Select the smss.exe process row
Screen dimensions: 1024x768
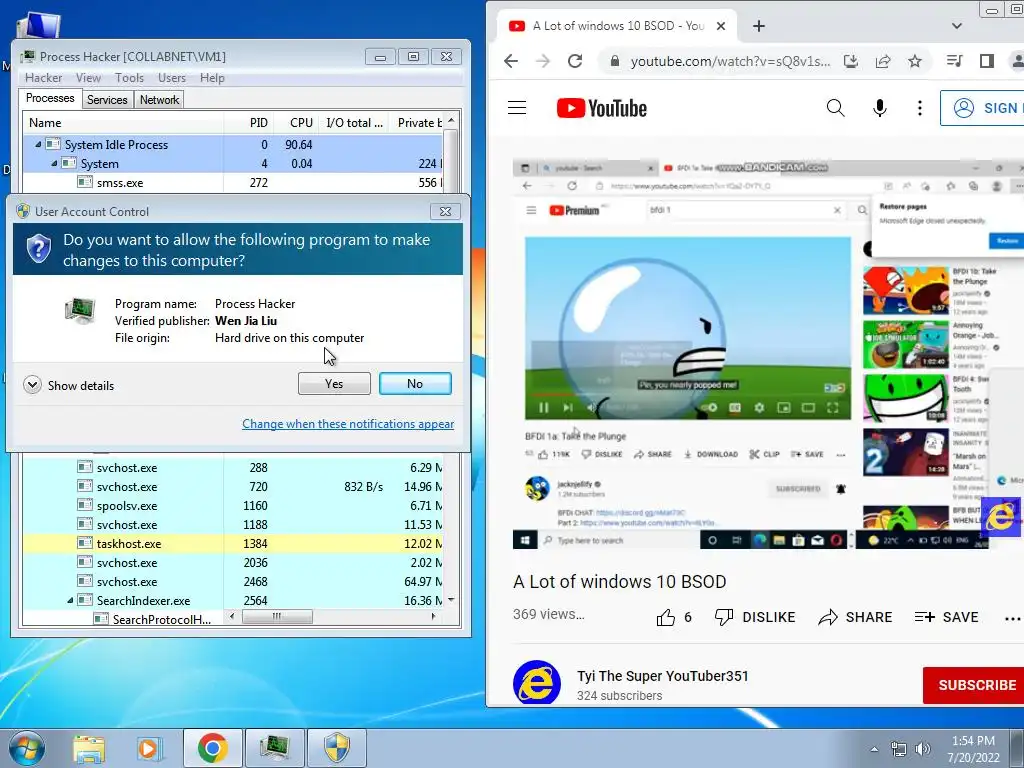tap(233, 183)
